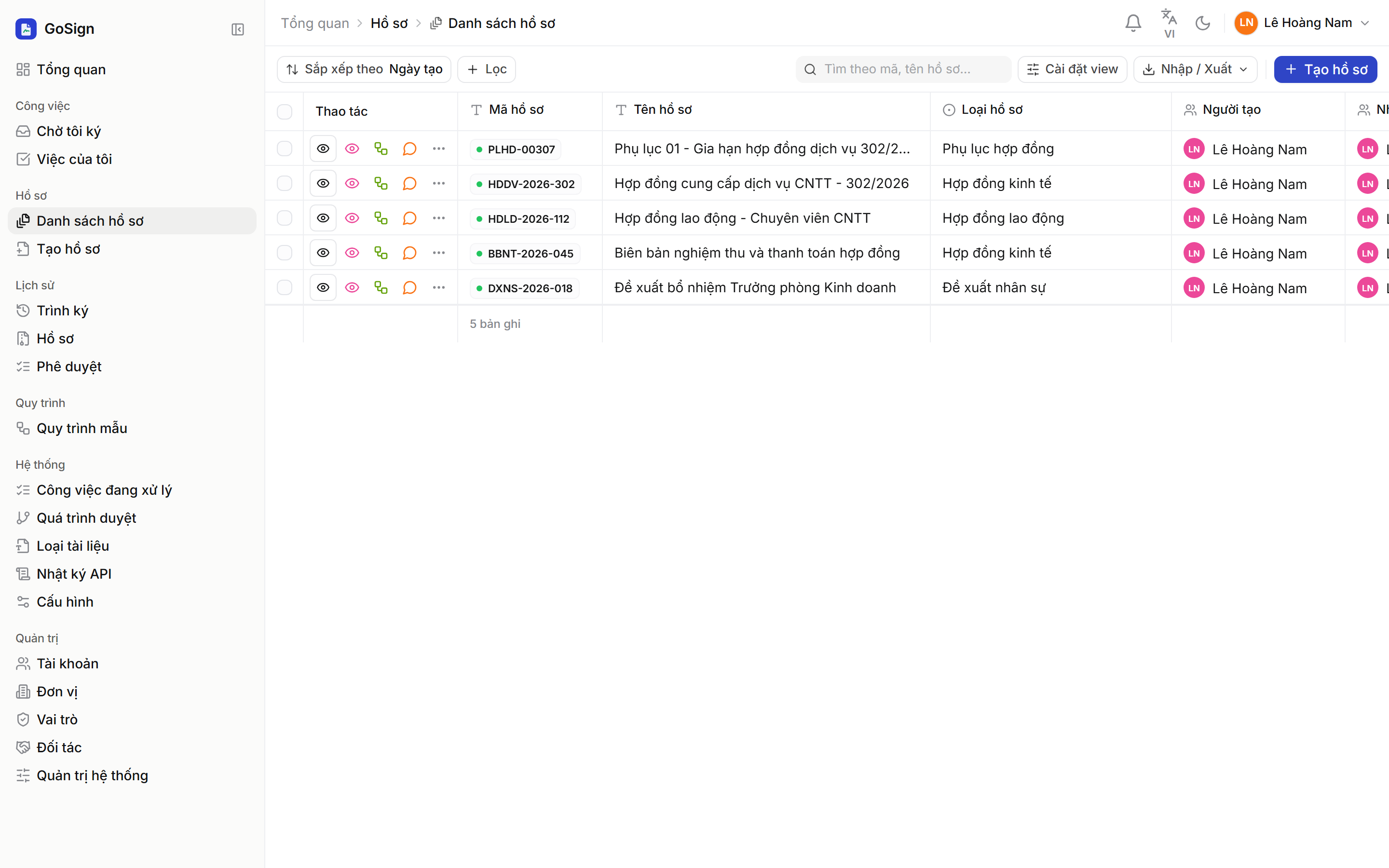
Task: Click workflow icon in PLHD-00307 row
Action: [x=381, y=149]
